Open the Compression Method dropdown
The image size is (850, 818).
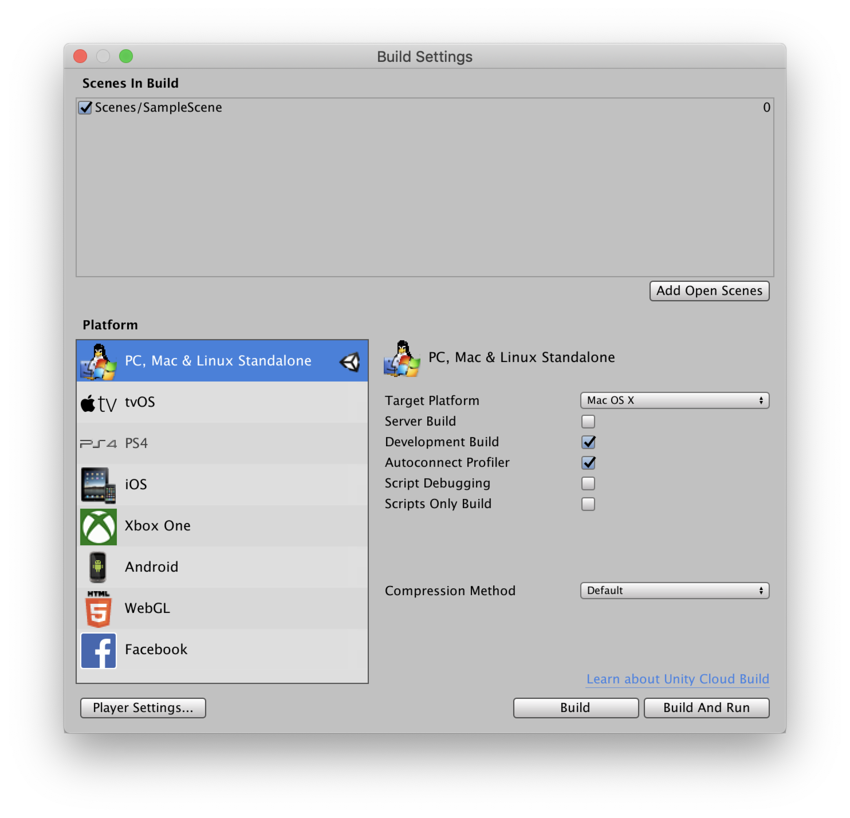(674, 590)
